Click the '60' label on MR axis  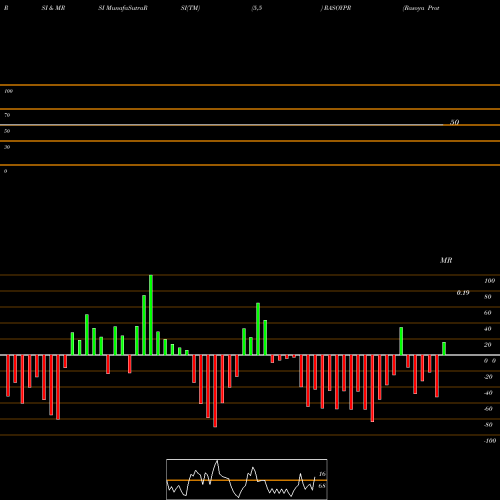(x=488, y=313)
